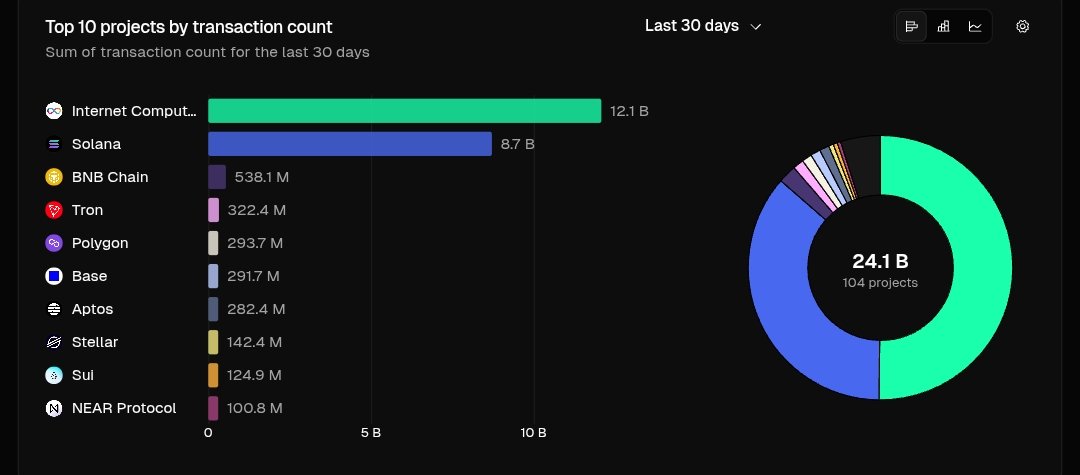This screenshot has height=475, width=1080.
Task: Select the Base project label
Action: click(x=90, y=276)
